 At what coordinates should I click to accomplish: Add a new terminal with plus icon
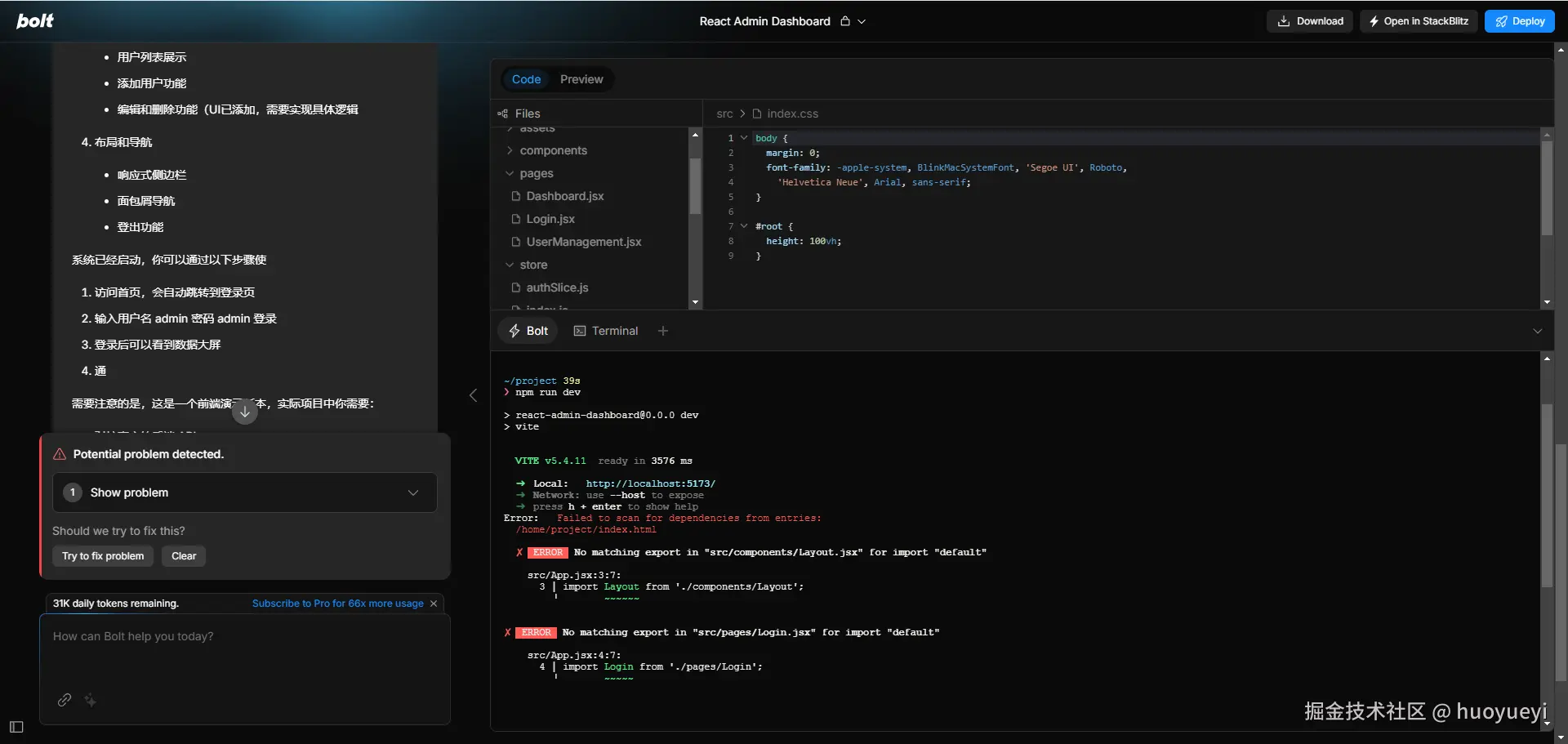point(663,331)
